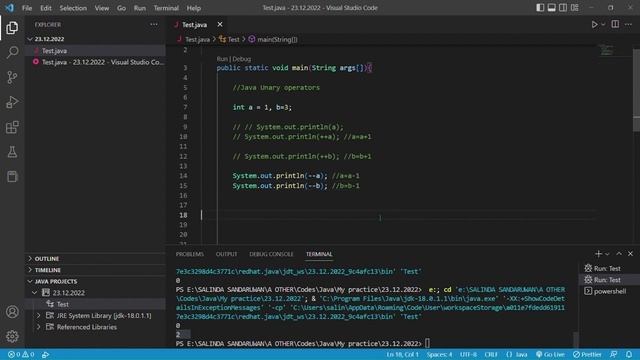
Task: Click Run code lens above main method
Action: [x=222, y=59]
